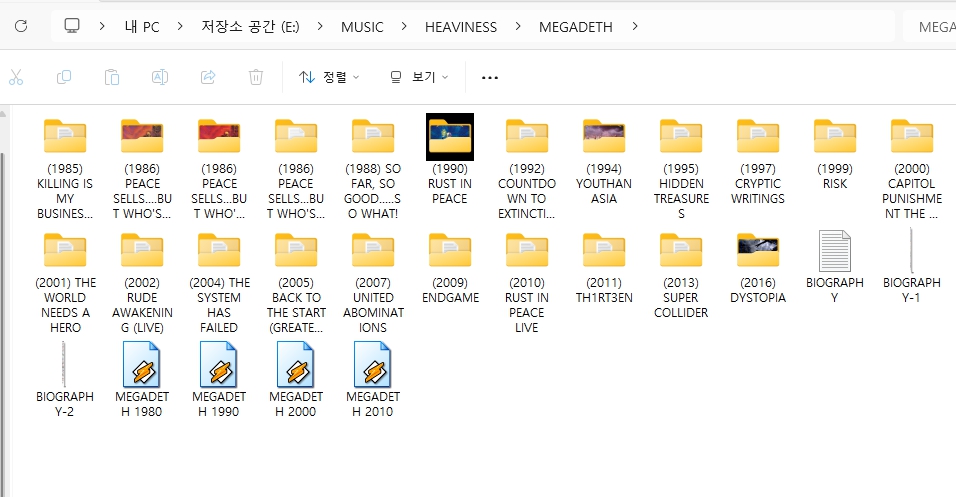Select BIOGRAPHY-2 image file
This screenshot has width=956, height=497.
pyautogui.click(x=65, y=380)
